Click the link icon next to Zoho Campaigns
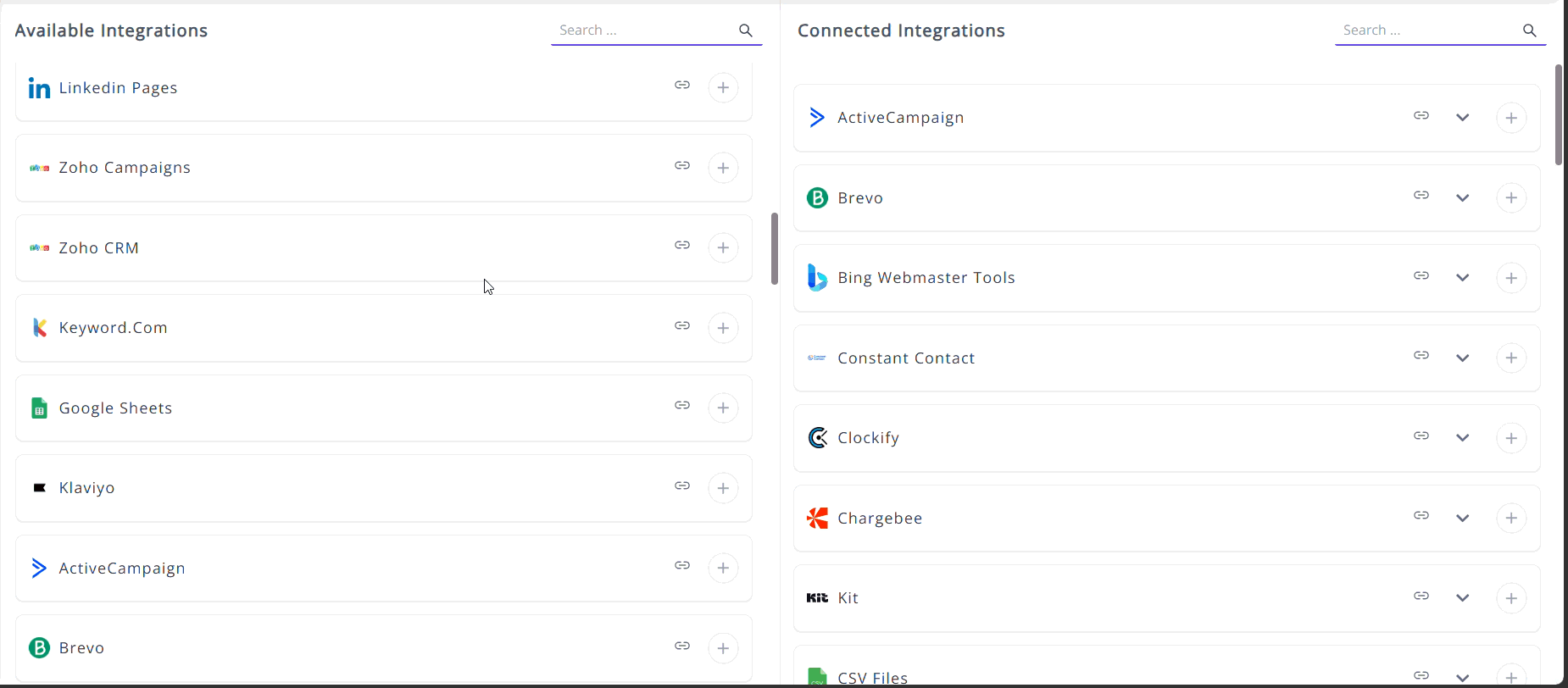The image size is (1568, 688). (x=682, y=165)
